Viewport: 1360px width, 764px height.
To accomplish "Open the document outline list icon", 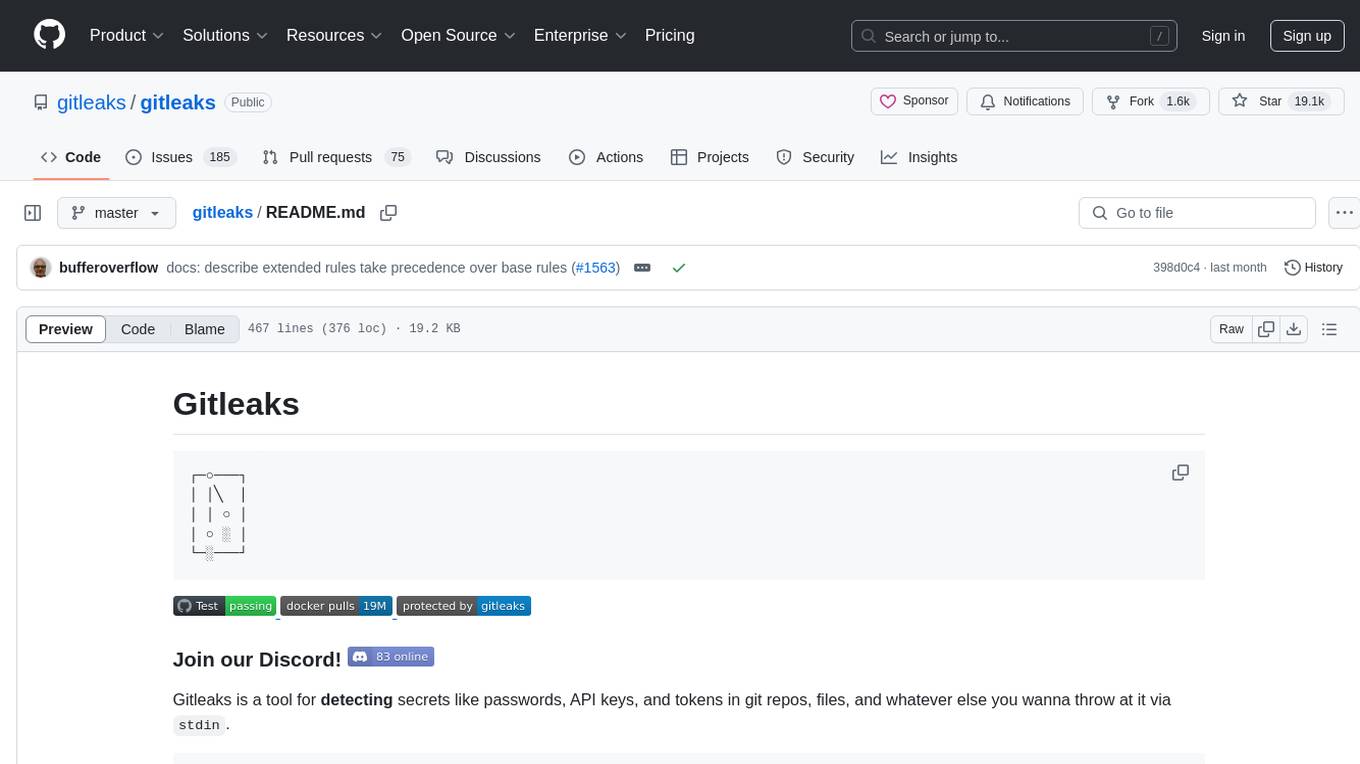I will pyautogui.click(x=1329, y=329).
